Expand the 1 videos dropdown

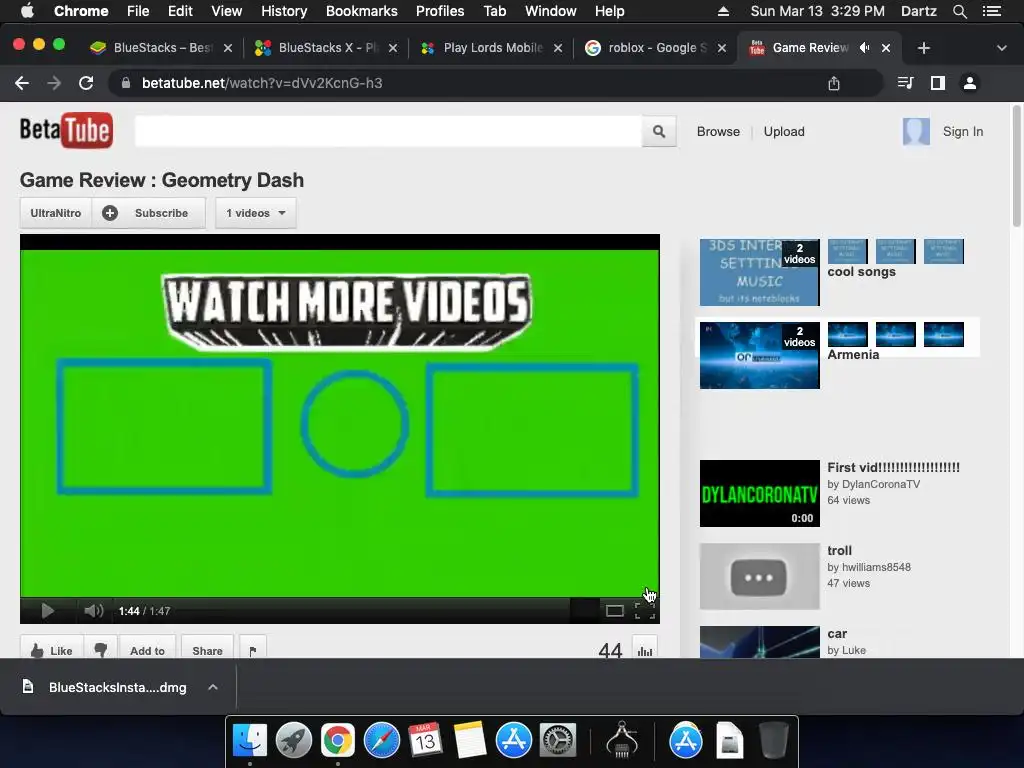(256, 213)
